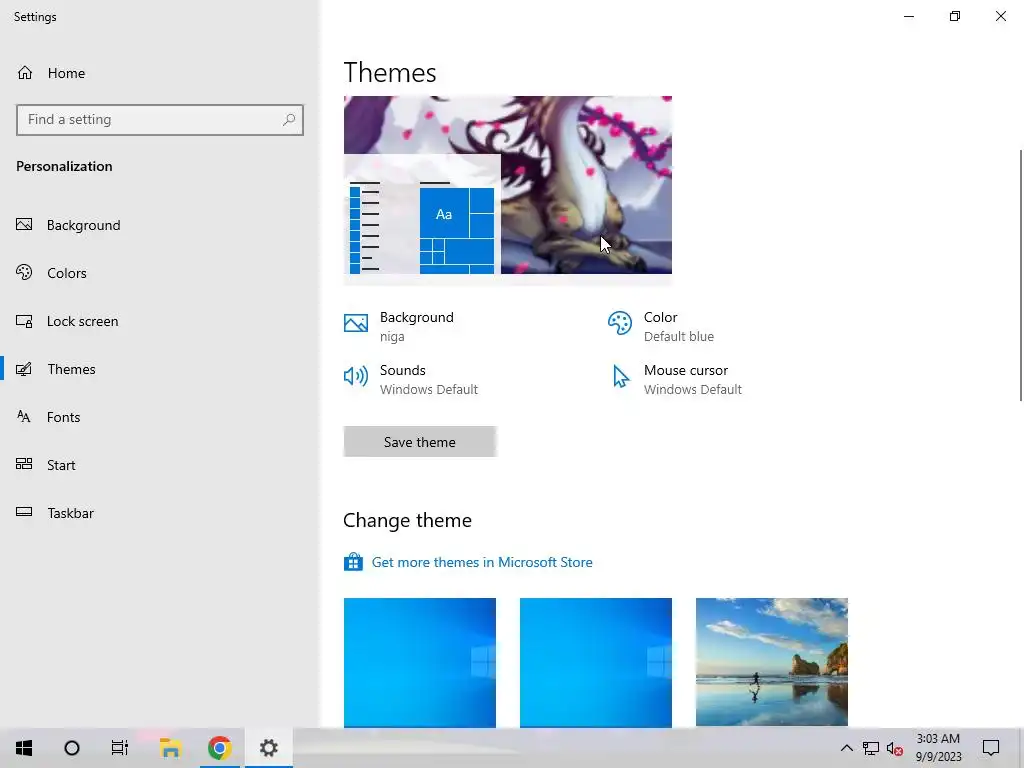
Task: Show hidden system tray icons
Action: point(846,748)
